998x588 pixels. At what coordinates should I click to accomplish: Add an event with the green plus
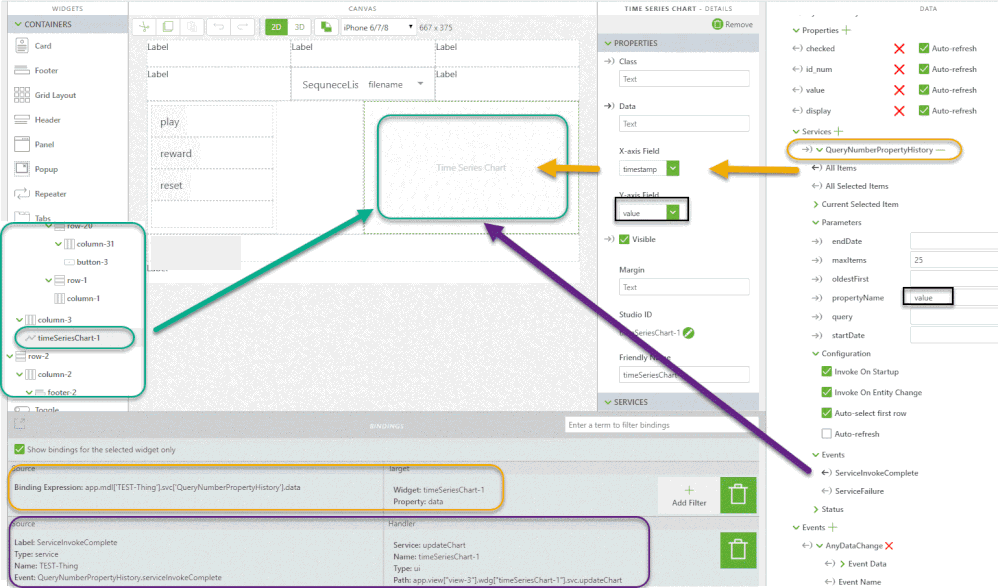(x=833, y=527)
